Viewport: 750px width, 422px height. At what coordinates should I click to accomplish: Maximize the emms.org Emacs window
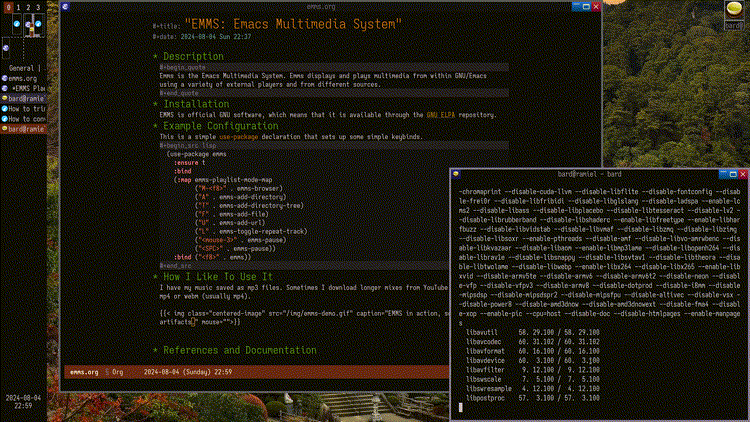pos(586,7)
